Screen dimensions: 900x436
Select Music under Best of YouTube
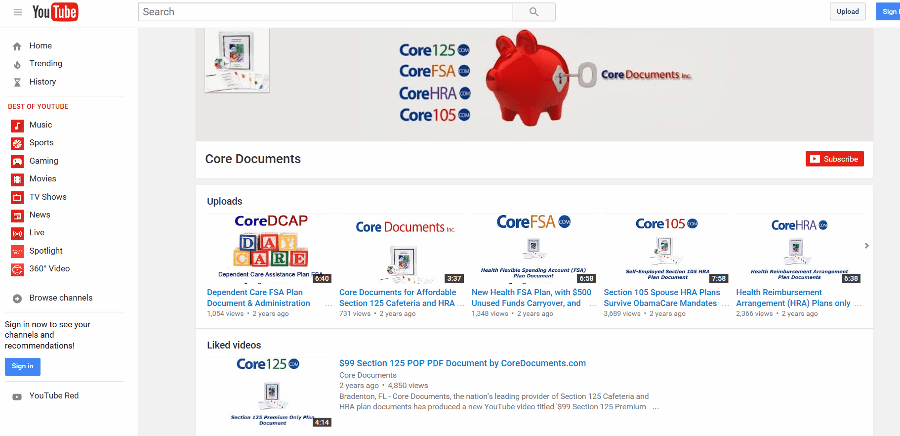click(x=40, y=125)
